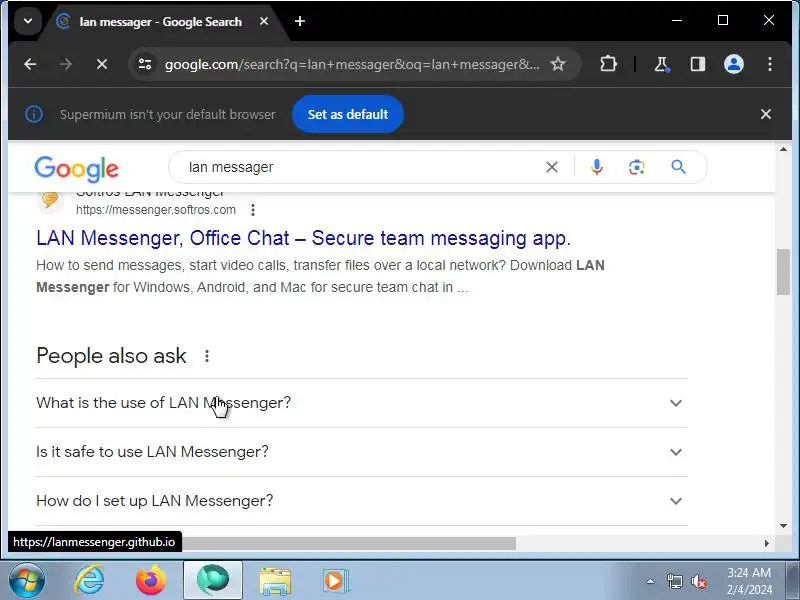
Task: Stop loading the page
Action: (102, 64)
